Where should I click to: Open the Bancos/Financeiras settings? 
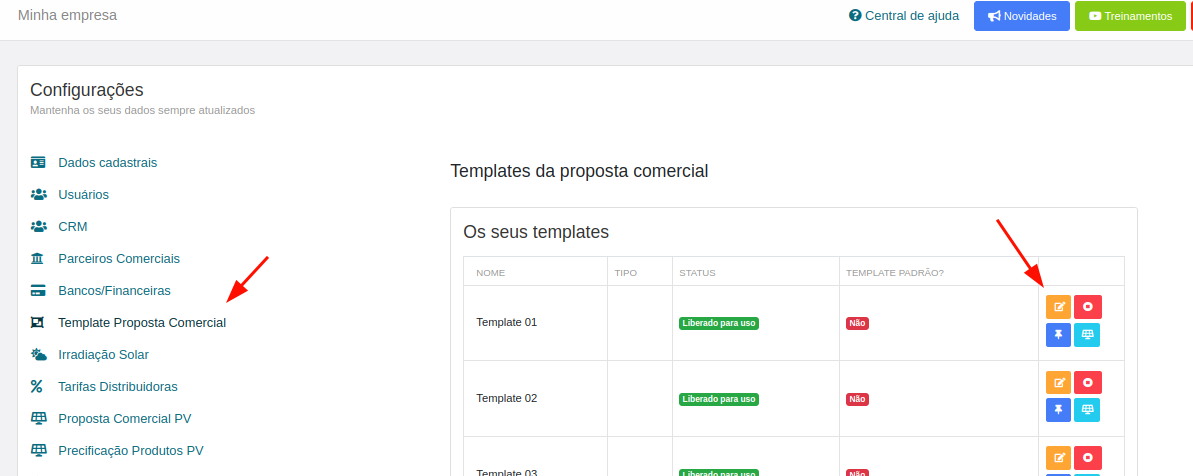[114, 290]
